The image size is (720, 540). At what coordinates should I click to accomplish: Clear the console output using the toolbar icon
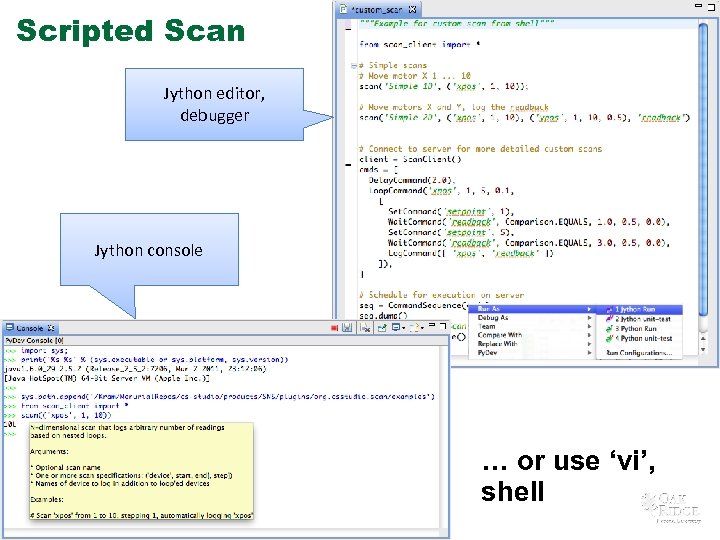click(x=366, y=328)
